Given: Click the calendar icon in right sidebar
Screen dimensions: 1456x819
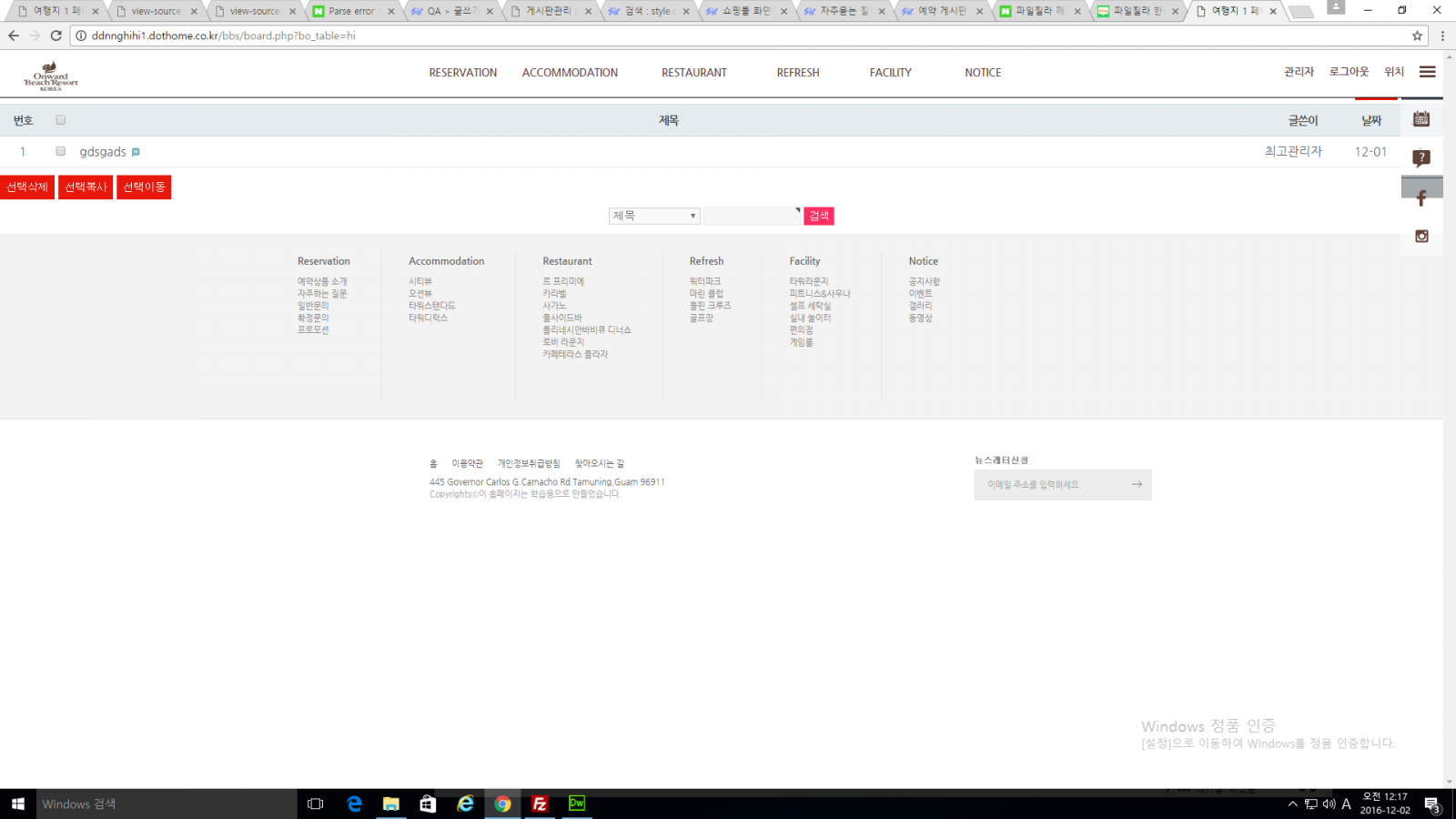Looking at the screenshot, I should click(x=1421, y=119).
